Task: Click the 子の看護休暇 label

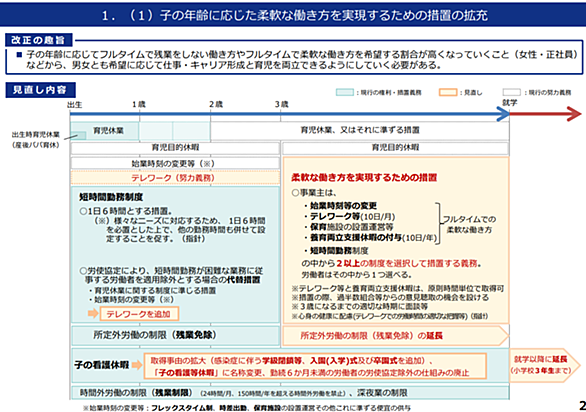Action: (x=101, y=365)
